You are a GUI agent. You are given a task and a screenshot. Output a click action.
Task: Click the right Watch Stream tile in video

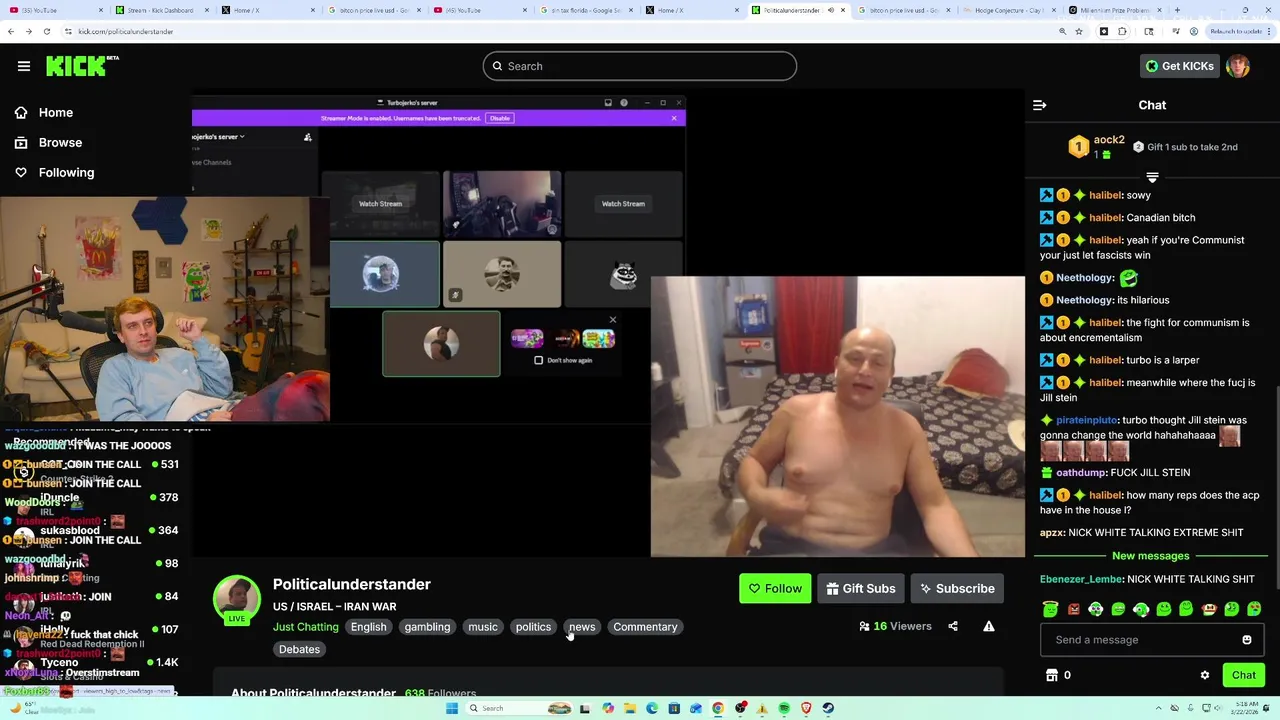pyautogui.click(x=623, y=204)
